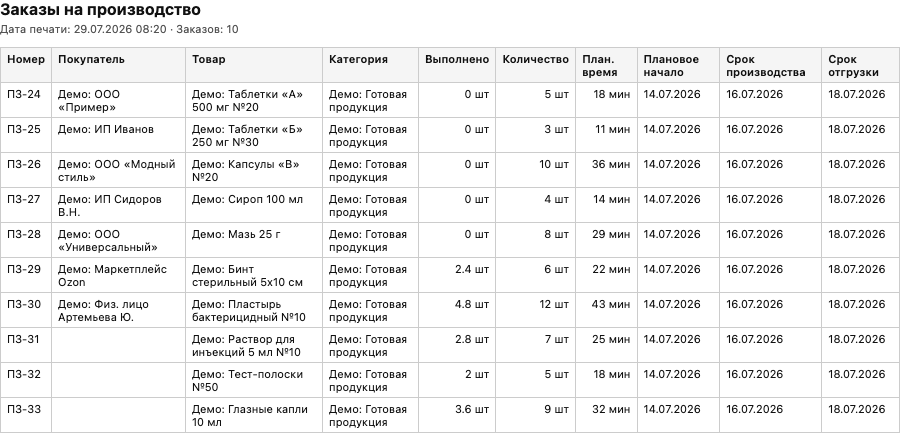Click the Дата печати subtitle line
The image size is (900, 445).
point(119,29)
